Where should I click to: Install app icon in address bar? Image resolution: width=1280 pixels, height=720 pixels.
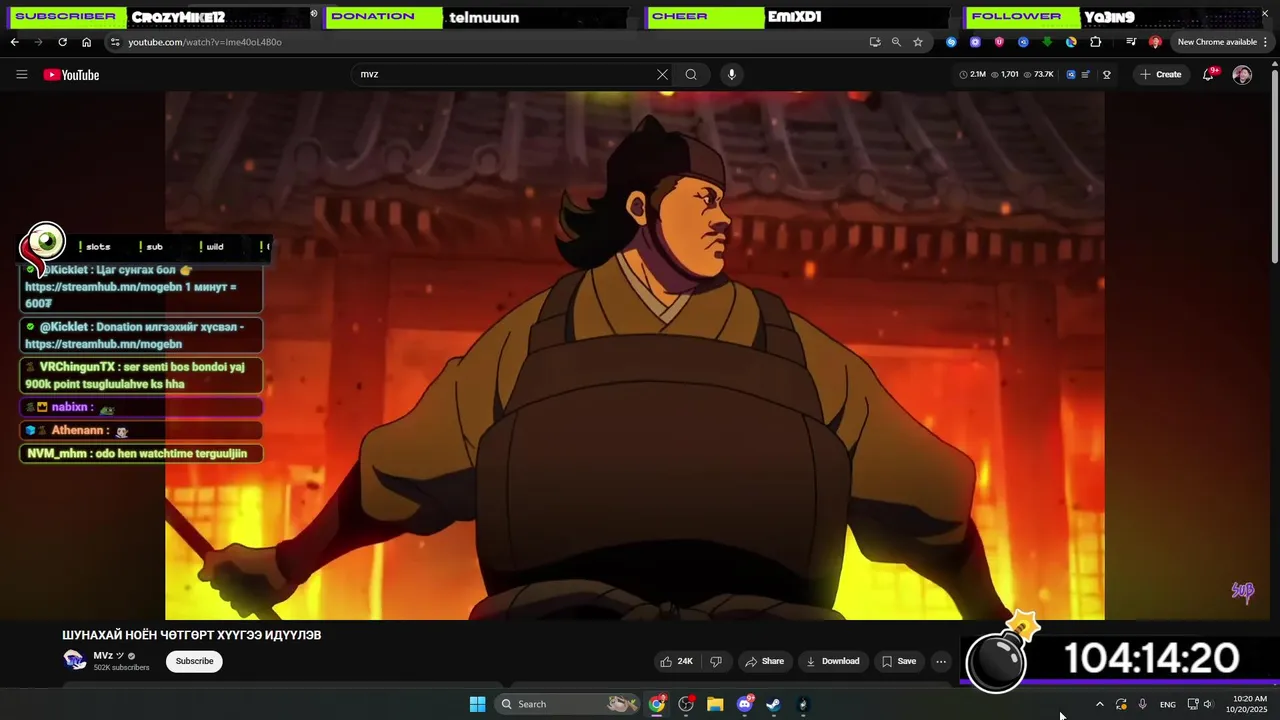click(x=875, y=42)
